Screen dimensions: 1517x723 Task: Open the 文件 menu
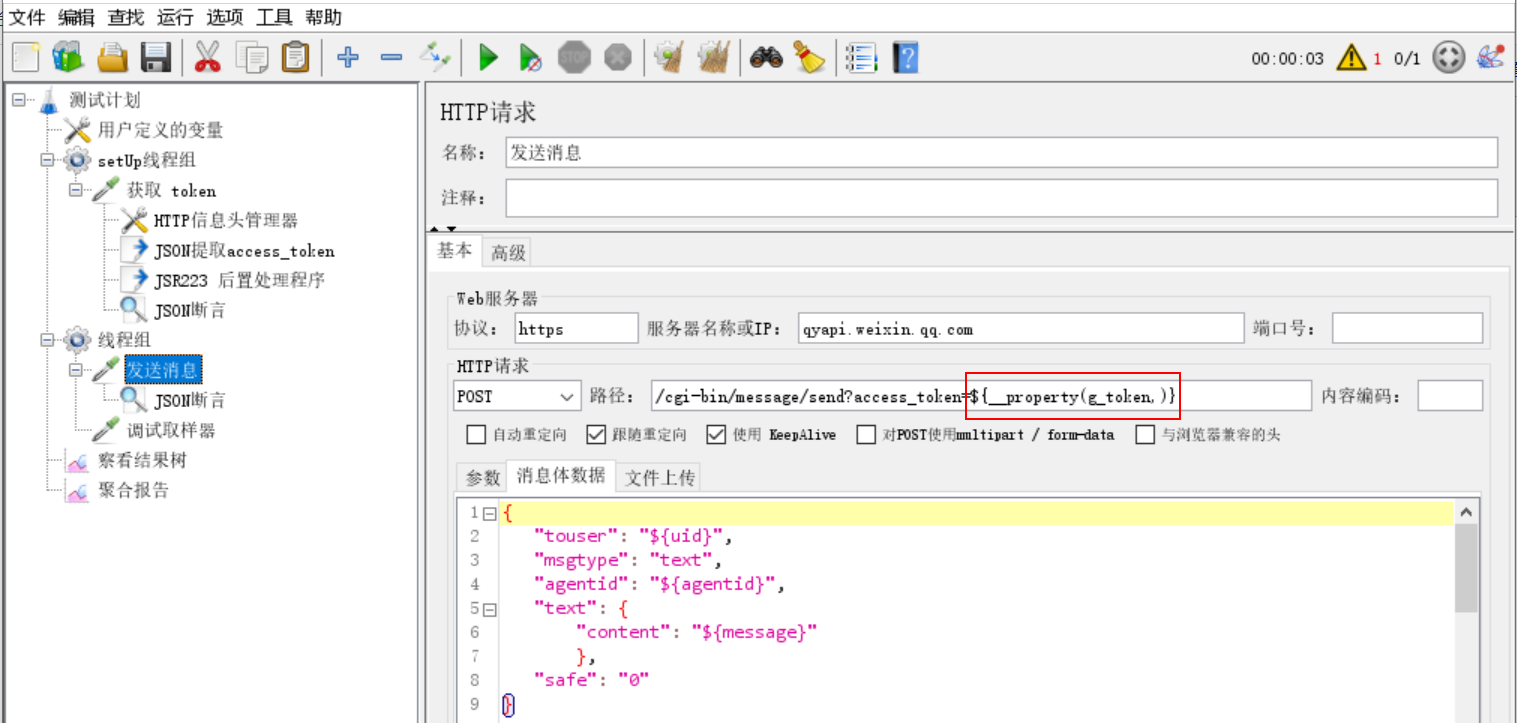pyautogui.click(x=27, y=17)
